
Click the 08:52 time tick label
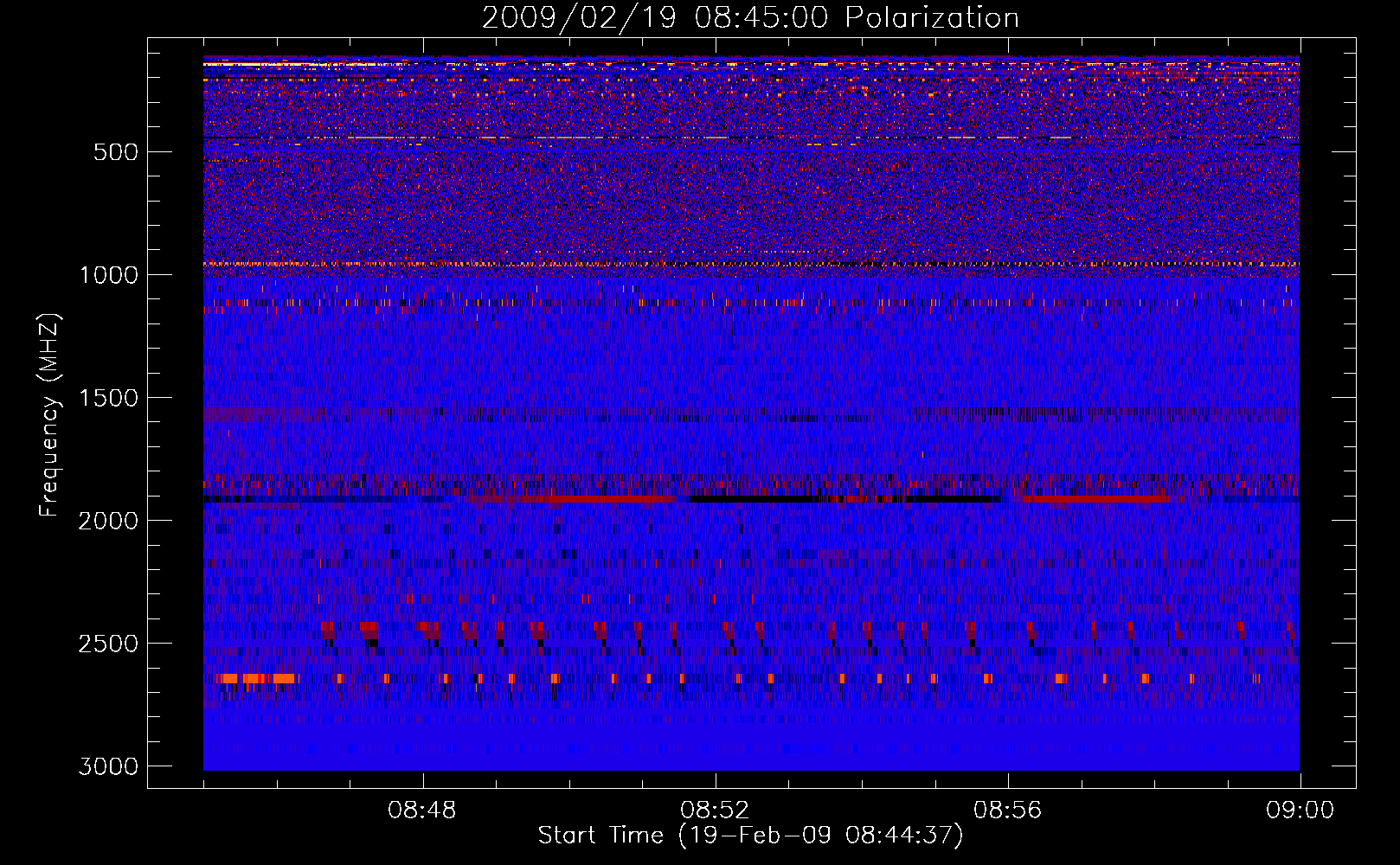click(715, 811)
